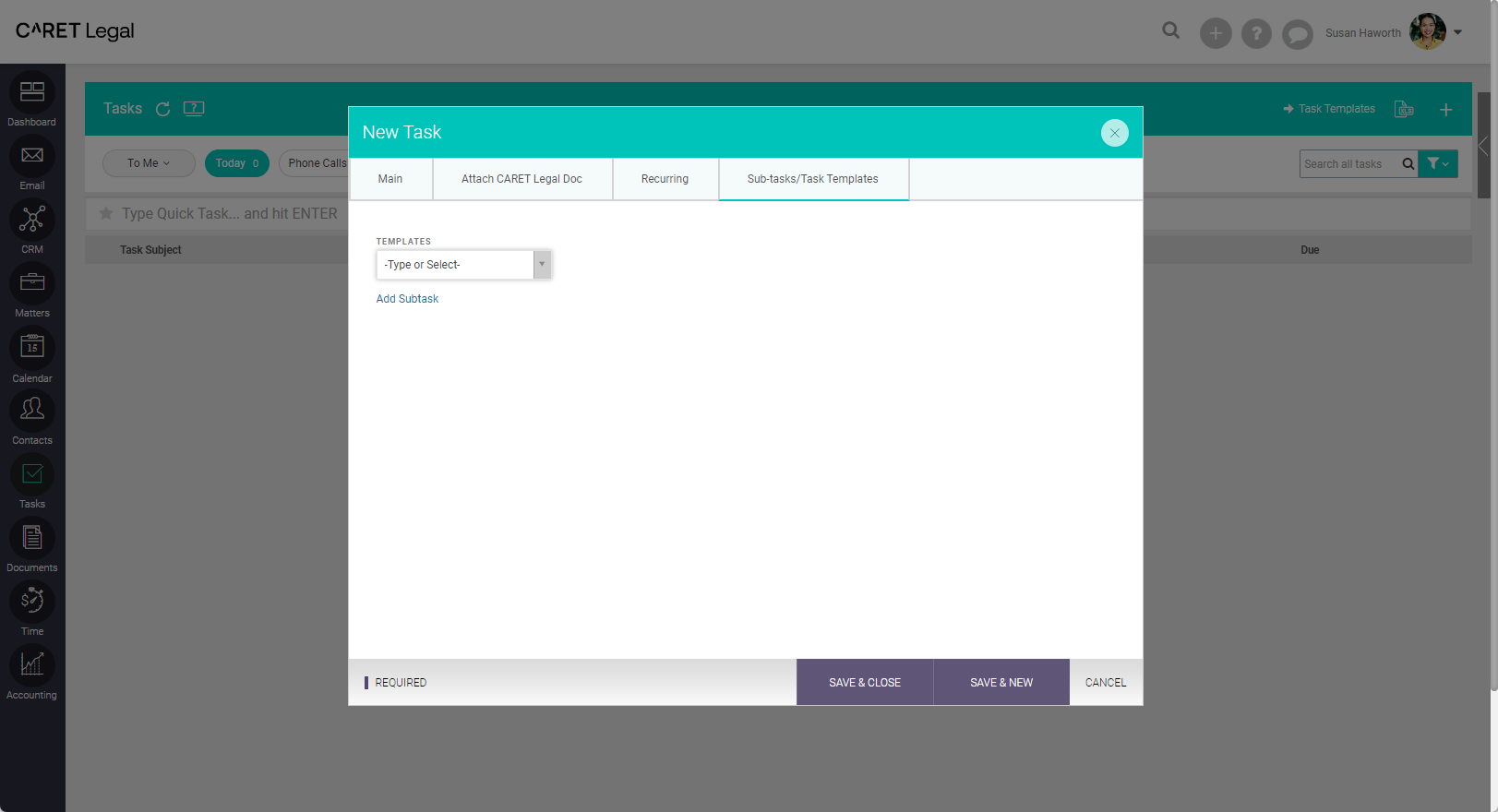Open the filter funnel dropdown
This screenshot has width=1498, height=812.
(1438, 163)
